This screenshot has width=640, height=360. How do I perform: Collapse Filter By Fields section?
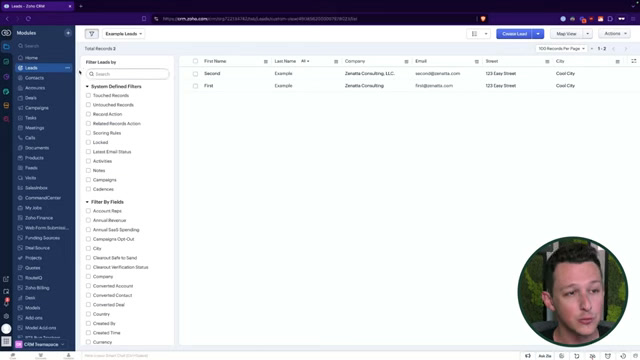pos(87,202)
